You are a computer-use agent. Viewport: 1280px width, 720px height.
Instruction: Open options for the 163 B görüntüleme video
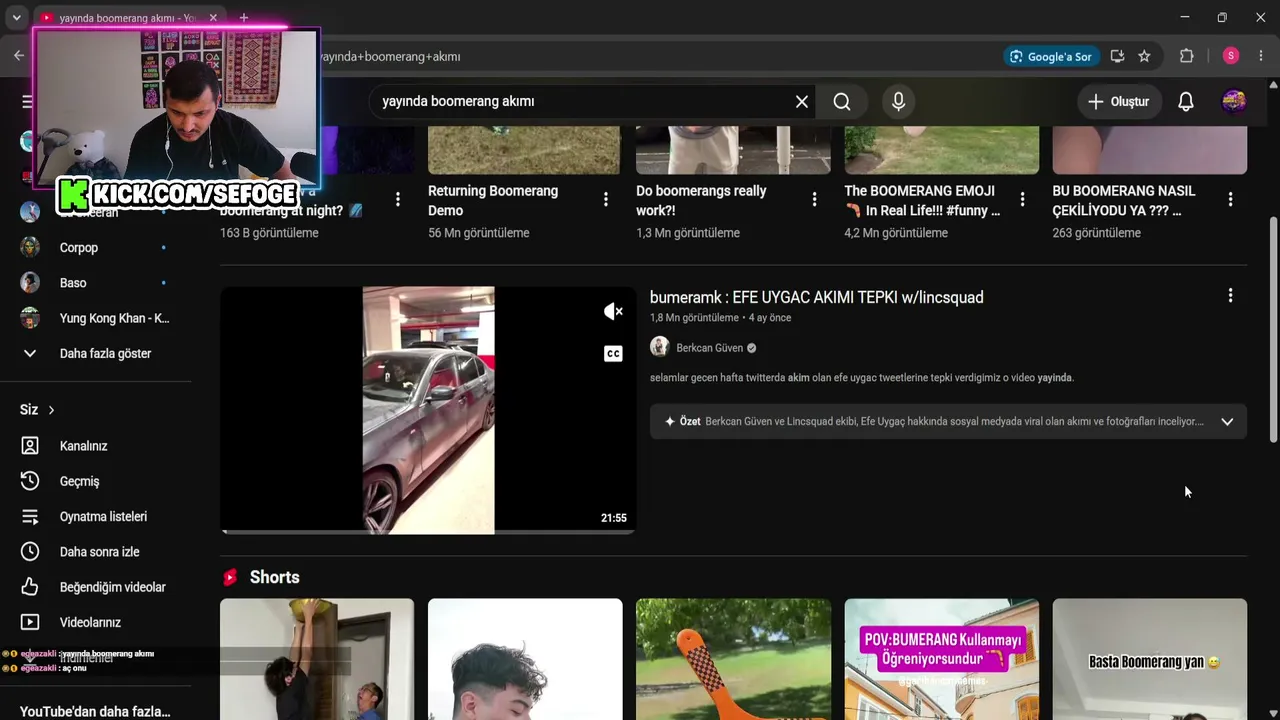[x=398, y=200]
